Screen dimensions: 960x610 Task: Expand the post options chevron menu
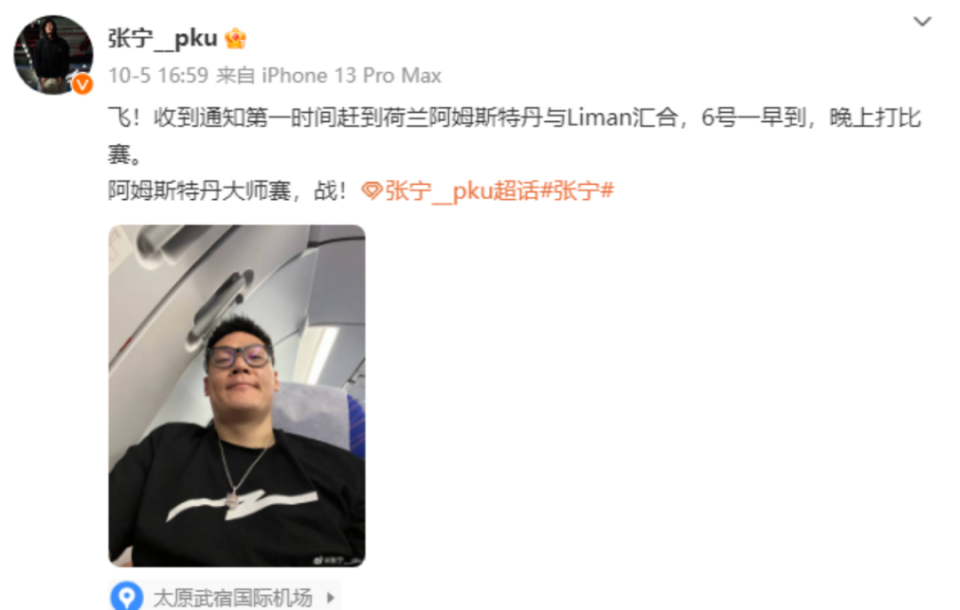coord(922,21)
